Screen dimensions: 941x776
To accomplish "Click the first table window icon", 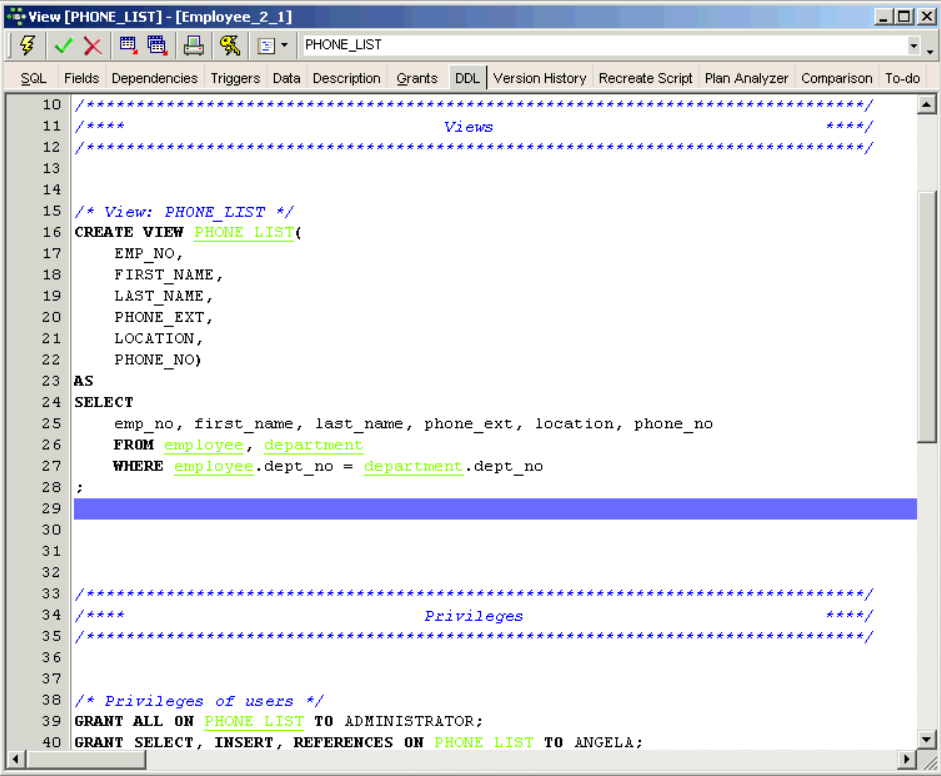I will (128, 45).
